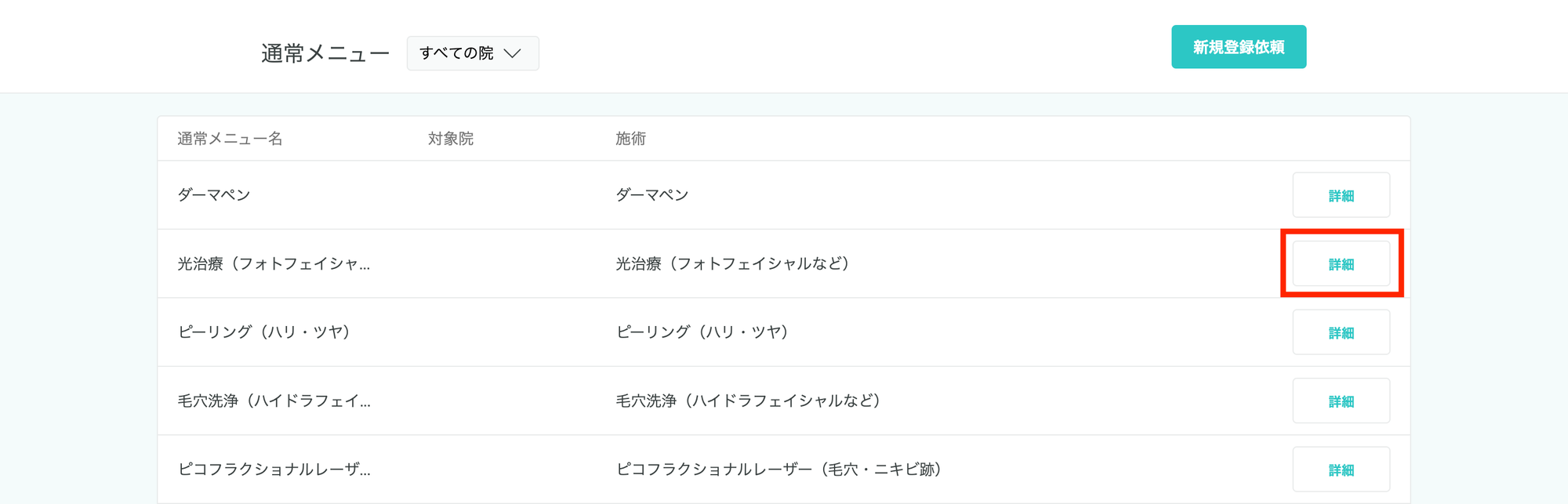Screen dimensions: 1568x504
Task: Open 詳細 for the 毛穴洗浄 row
Action: 1341,401
